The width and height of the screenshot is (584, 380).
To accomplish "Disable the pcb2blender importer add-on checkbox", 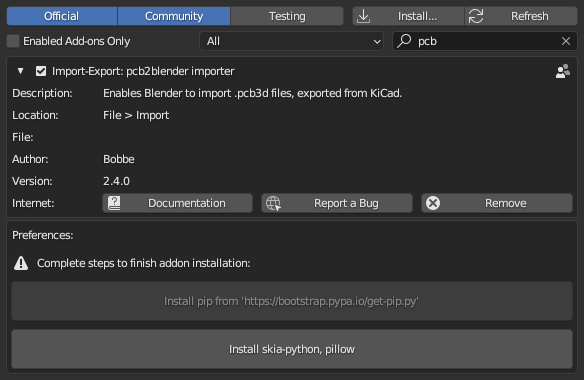I will pos(41,71).
